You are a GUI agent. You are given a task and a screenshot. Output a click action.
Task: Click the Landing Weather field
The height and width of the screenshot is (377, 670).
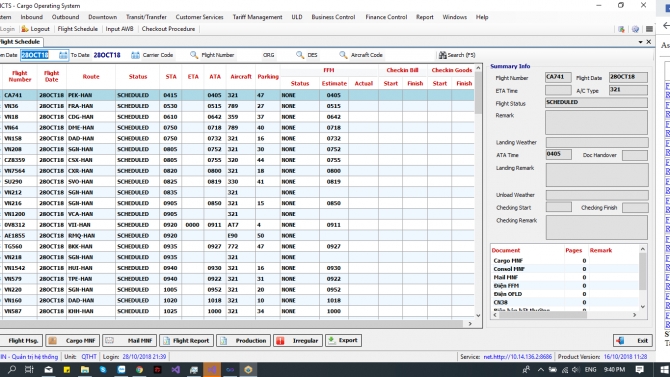click(x=597, y=142)
